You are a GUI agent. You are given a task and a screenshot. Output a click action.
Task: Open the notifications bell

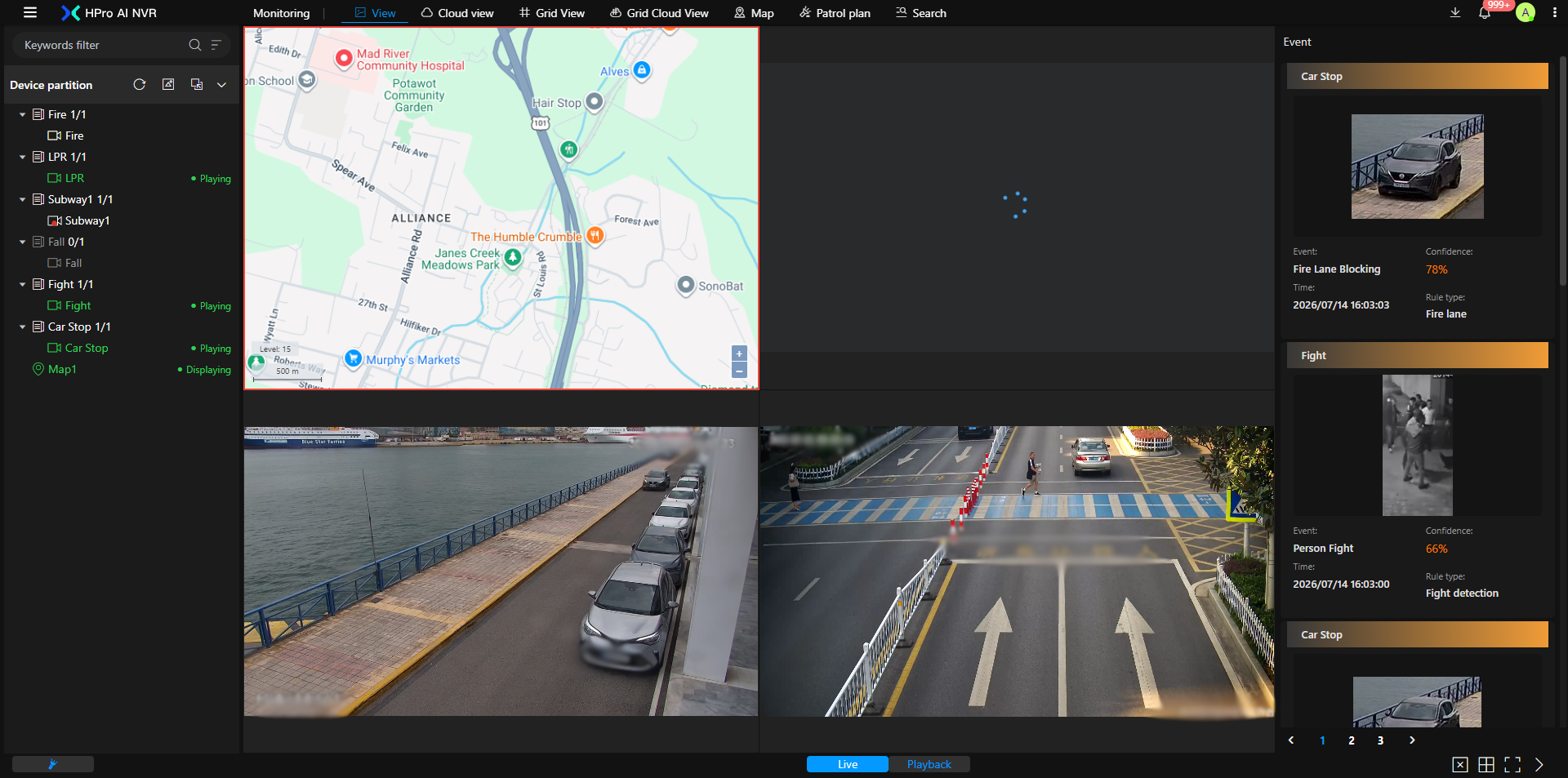click(x=1485, y=13)
